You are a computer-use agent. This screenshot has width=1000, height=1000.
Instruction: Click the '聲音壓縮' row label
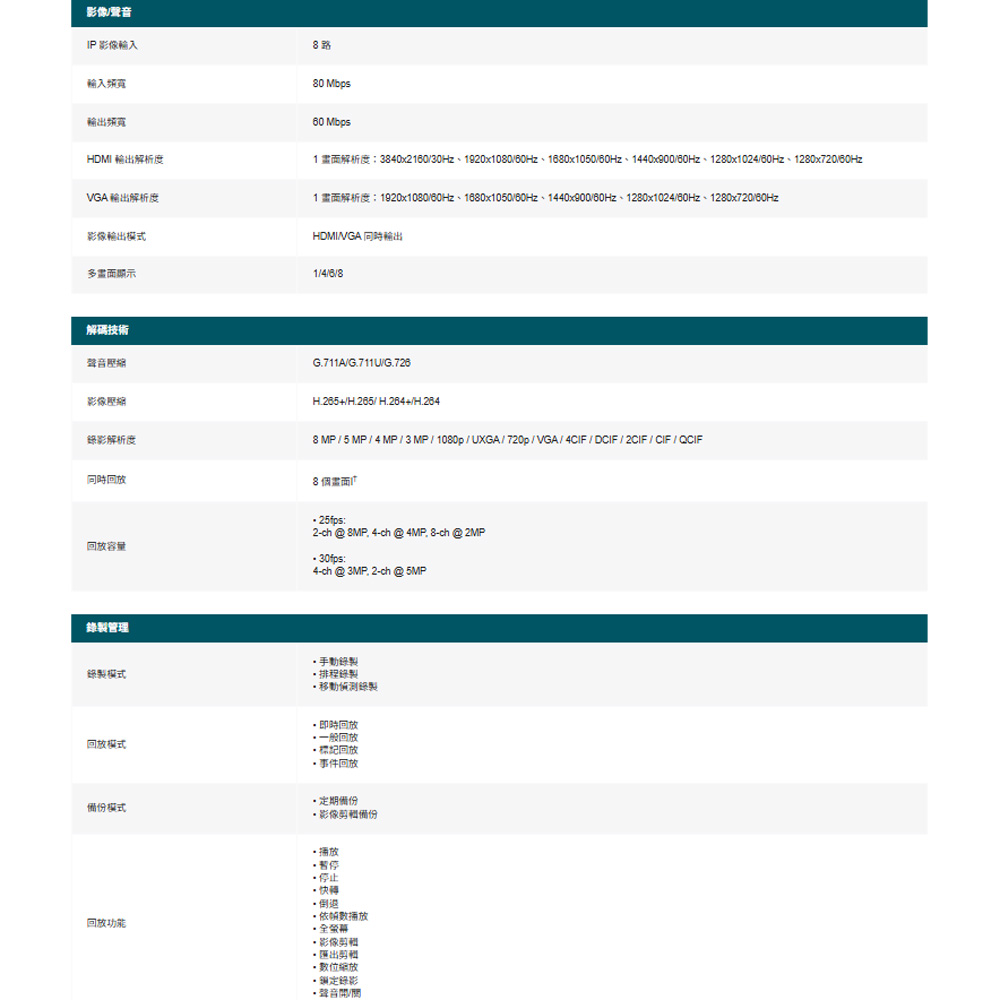point(107,363)
